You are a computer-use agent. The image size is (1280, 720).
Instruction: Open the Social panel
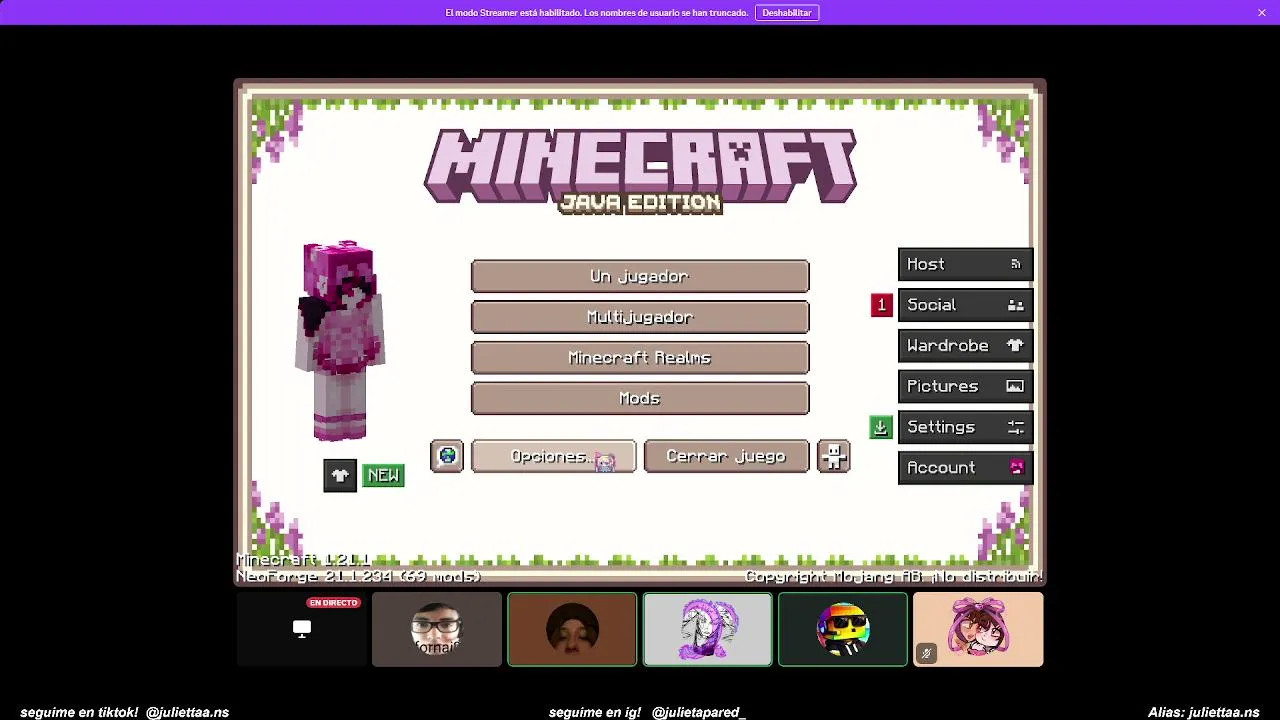pos(965,305)
